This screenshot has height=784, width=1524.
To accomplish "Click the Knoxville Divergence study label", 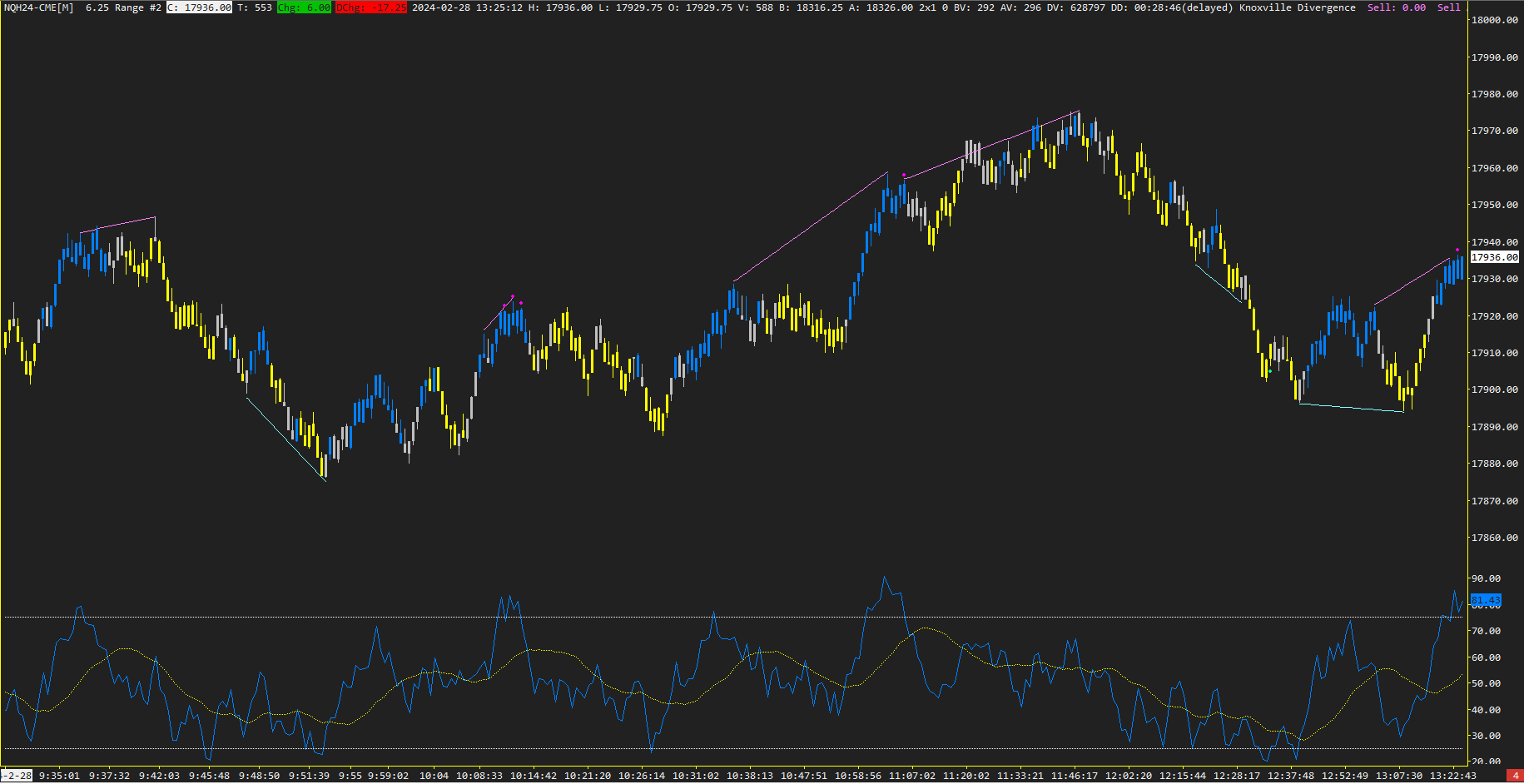I will click(1297, 7).
